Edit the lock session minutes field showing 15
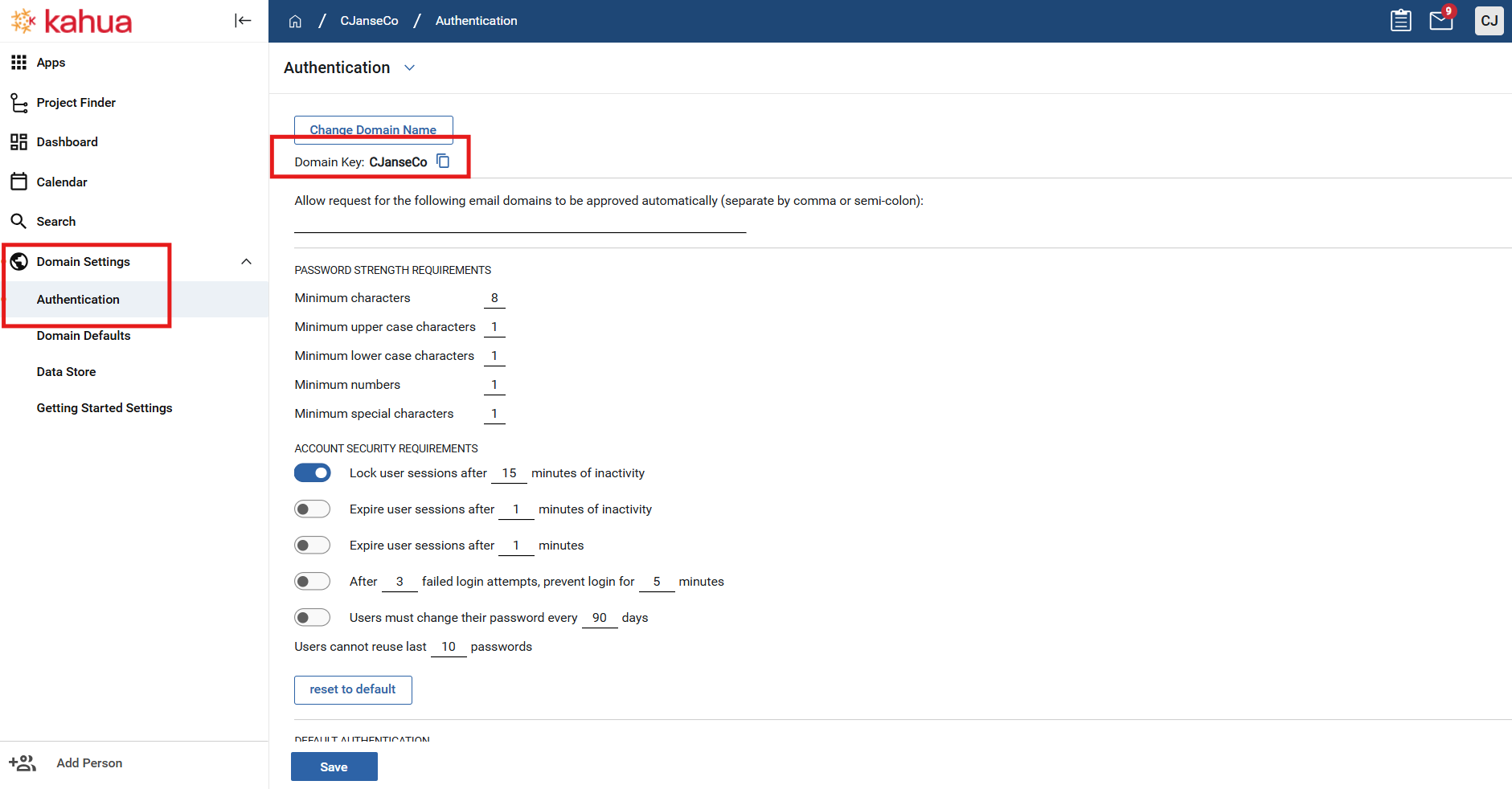Viewport: 1512px width, 789px height. point(509,473)
